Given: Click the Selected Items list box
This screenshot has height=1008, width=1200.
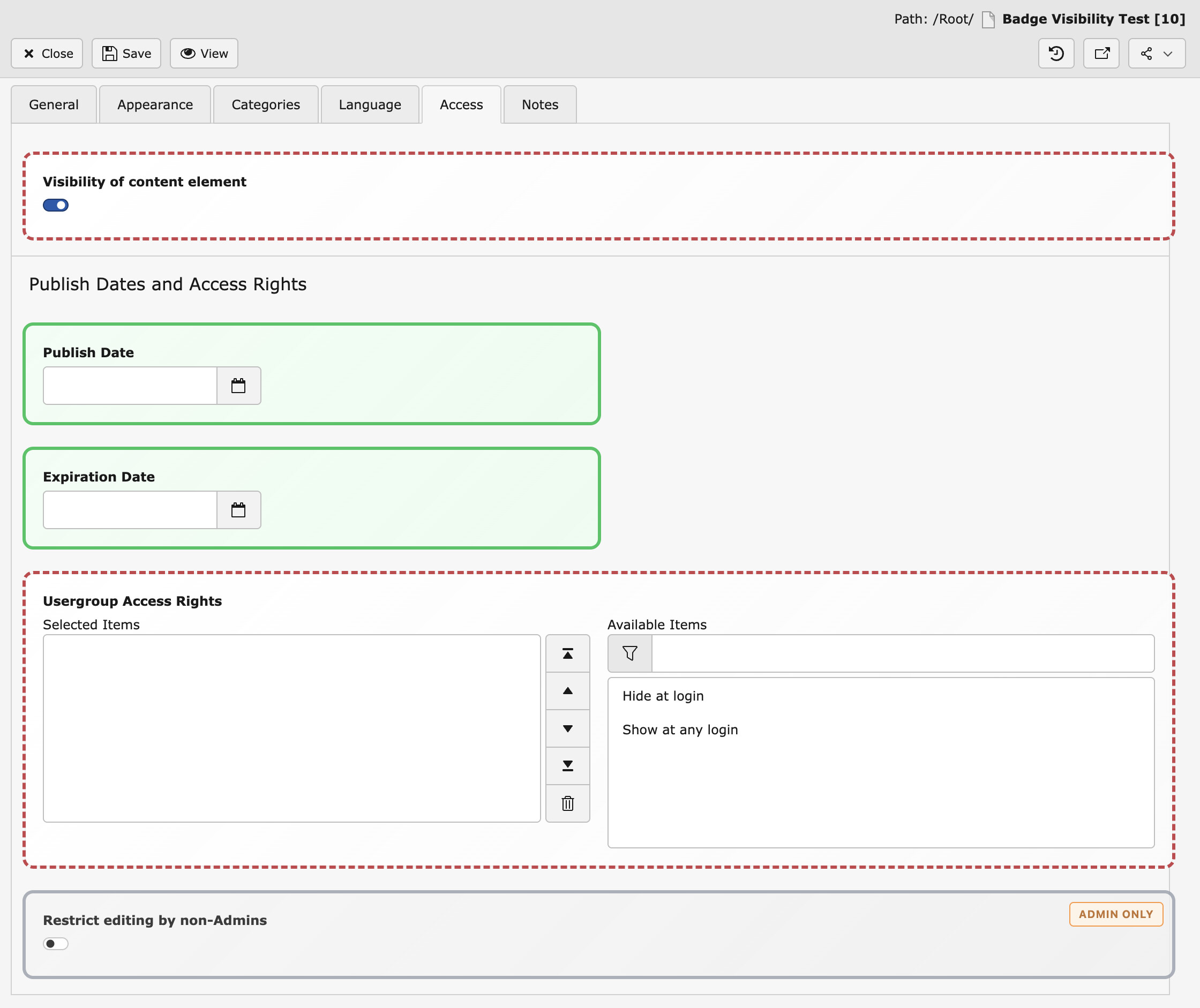Looking at the screenshot, I should 291,728.
